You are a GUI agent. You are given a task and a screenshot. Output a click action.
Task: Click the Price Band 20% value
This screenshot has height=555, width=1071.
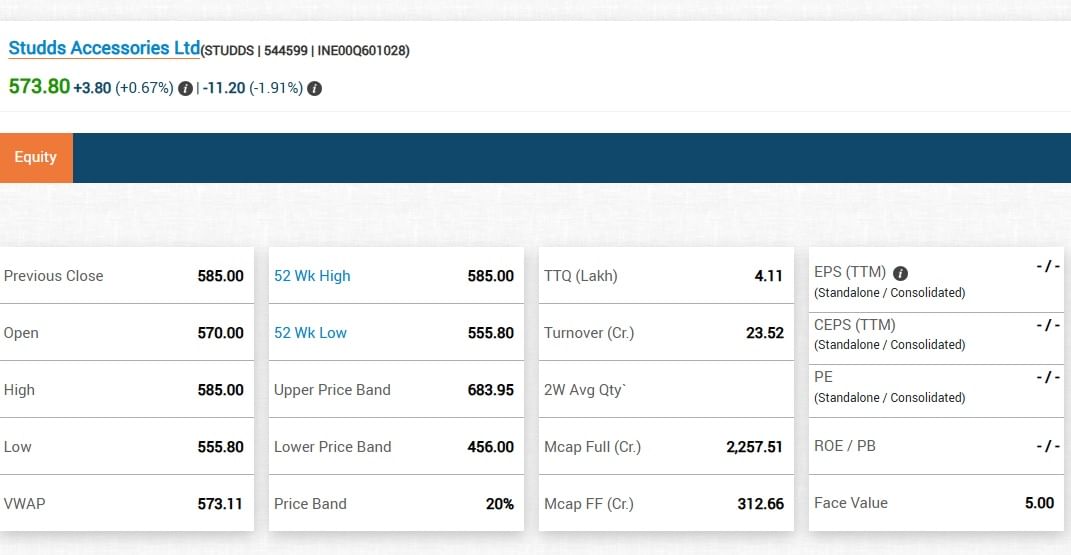[x=499, y=504]
